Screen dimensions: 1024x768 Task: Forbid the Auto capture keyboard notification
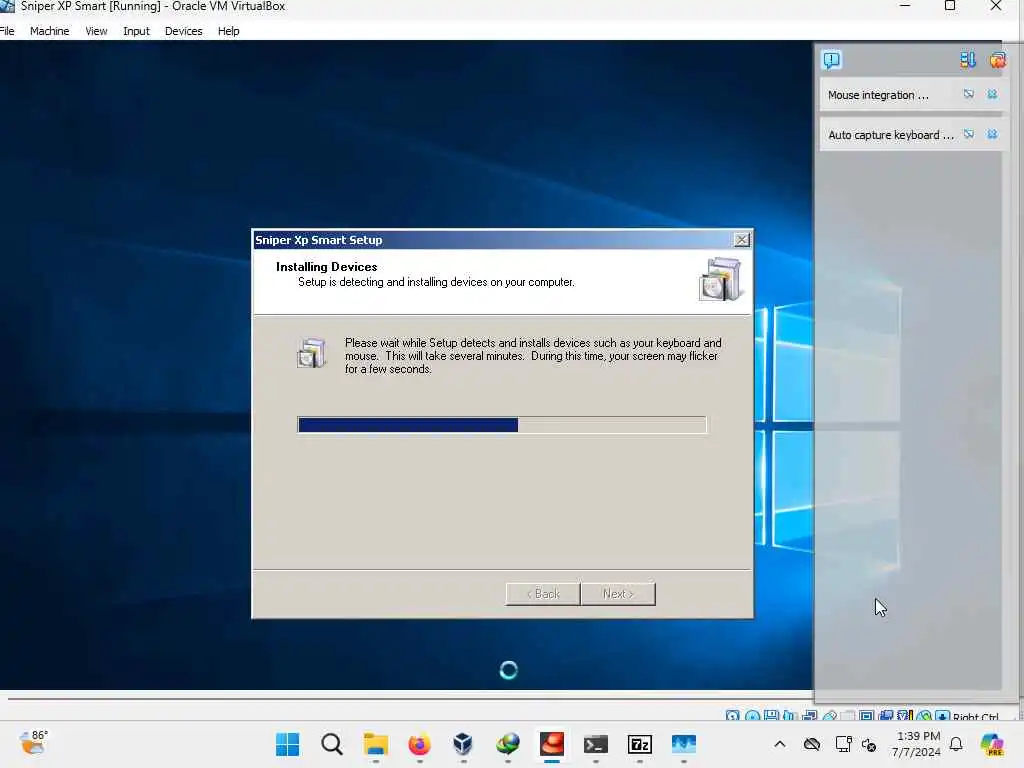(968, 135)
